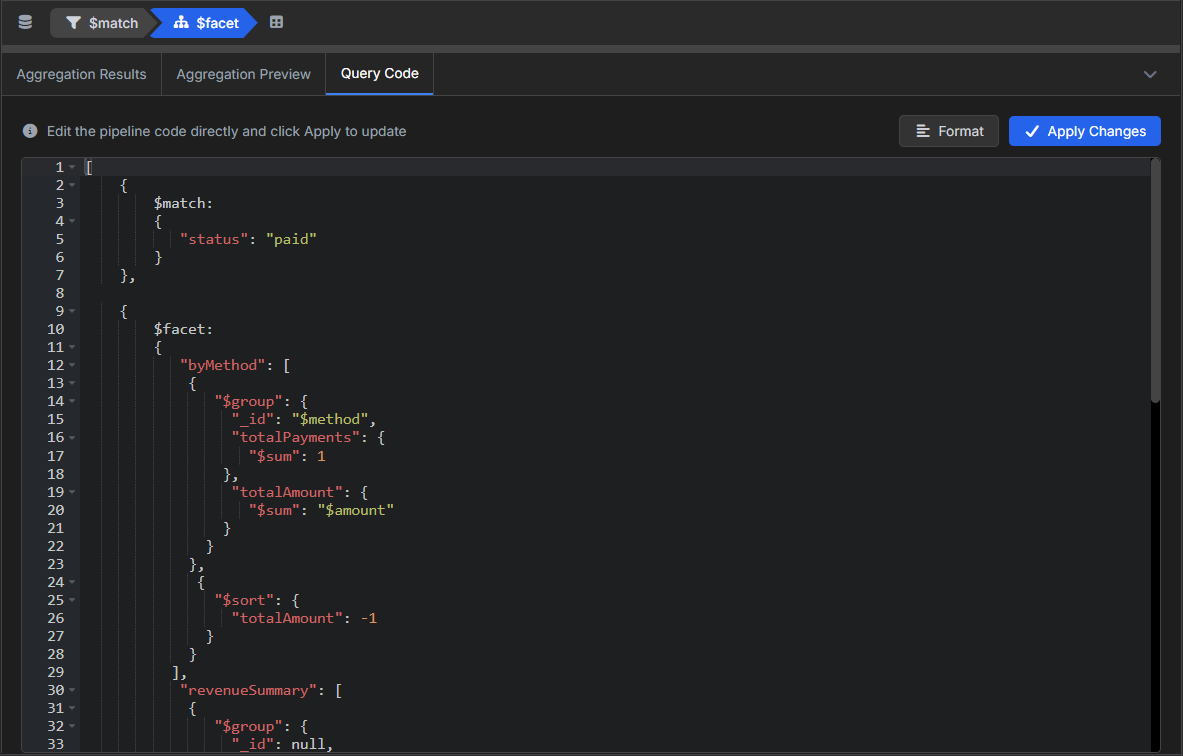
Task: Fold the $group block at line 14
Action: tap(72, 401)
